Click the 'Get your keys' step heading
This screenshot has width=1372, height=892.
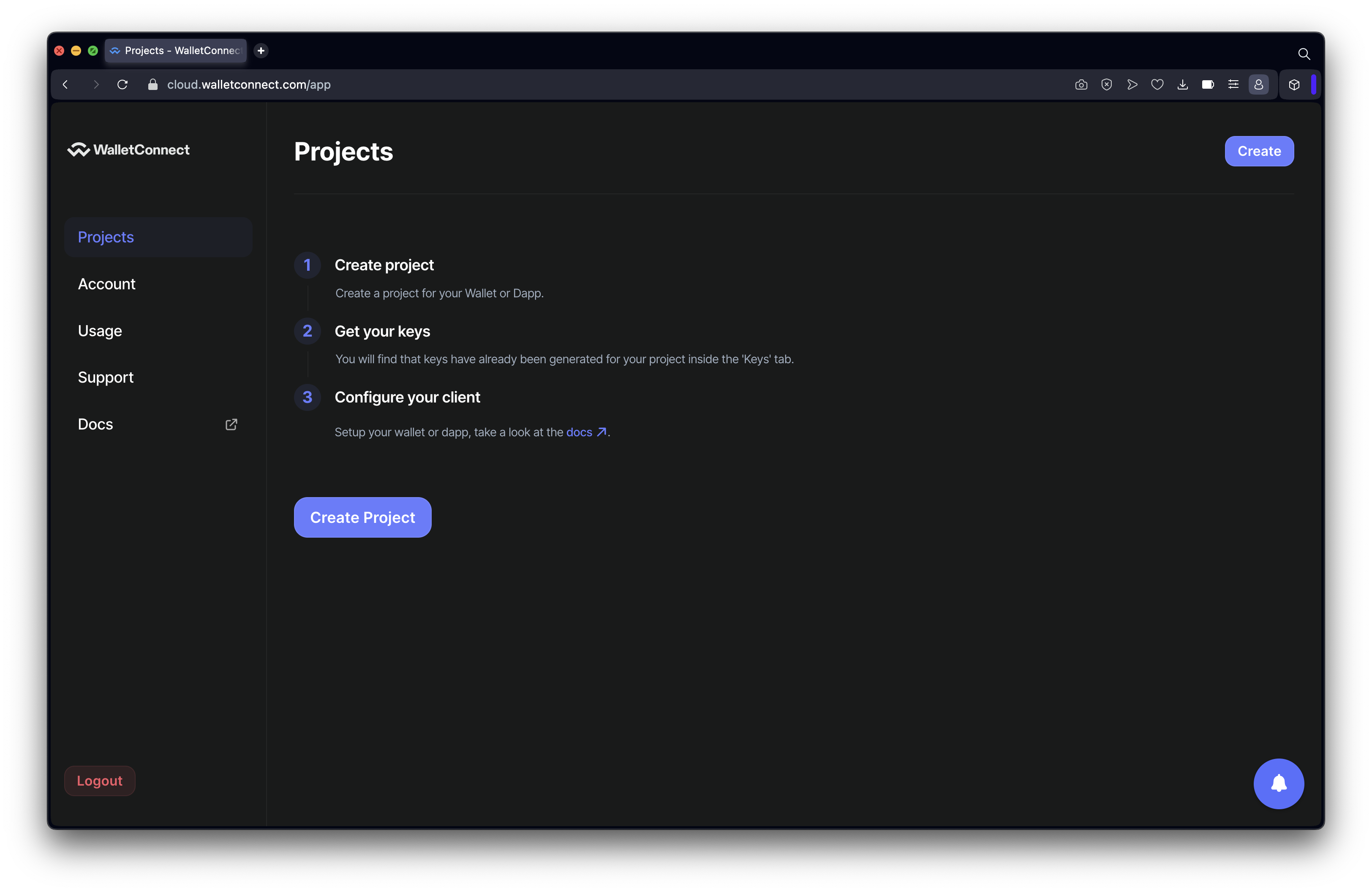click(x=382, y=331)
